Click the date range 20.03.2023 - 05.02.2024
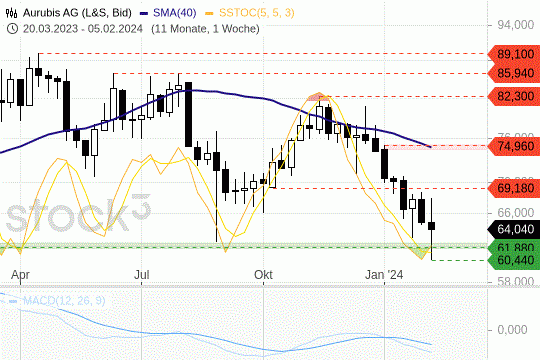Image resolution: width=540 pixels, height=360 pixels. point(83,29)
